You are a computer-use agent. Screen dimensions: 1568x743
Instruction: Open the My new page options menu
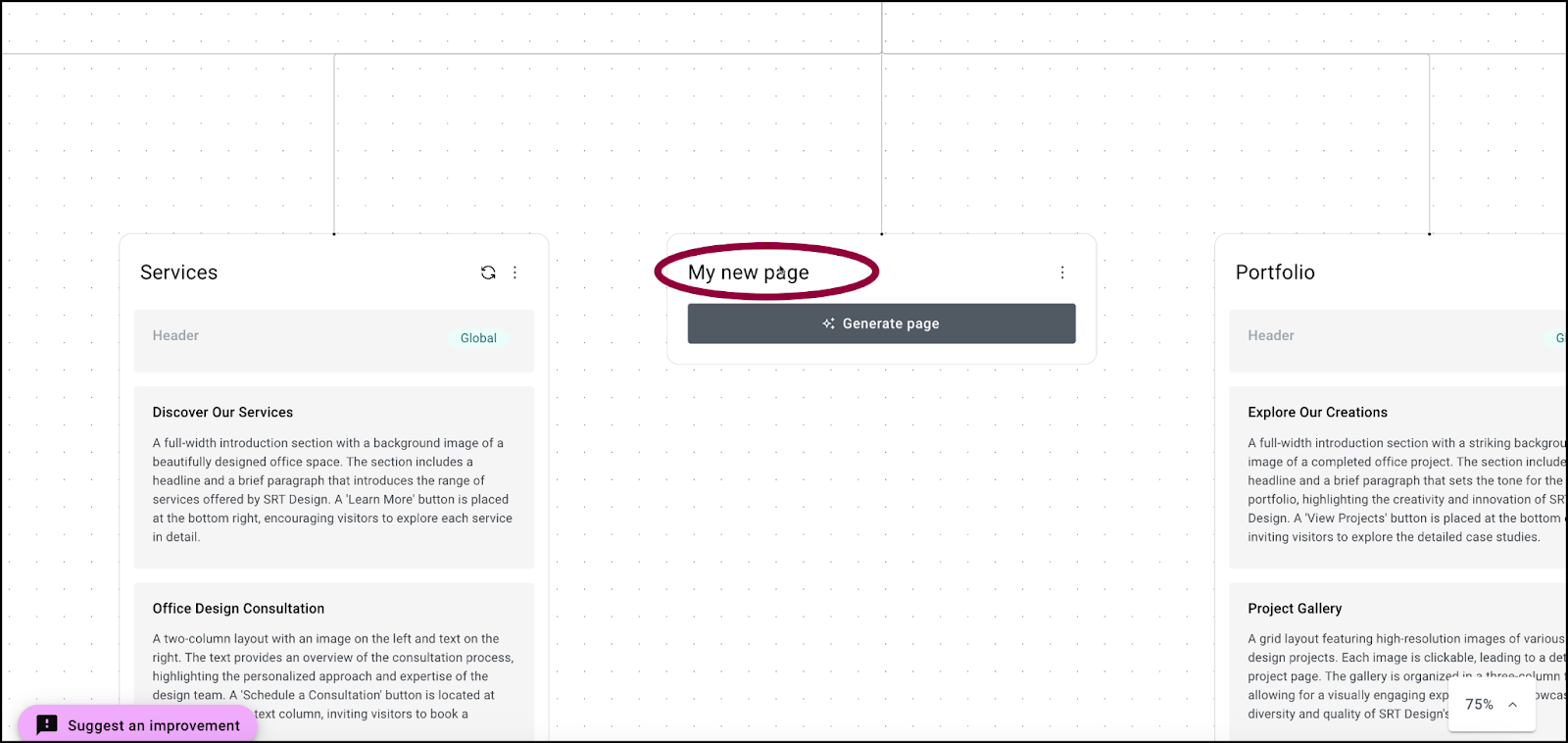coord(1062,272)
